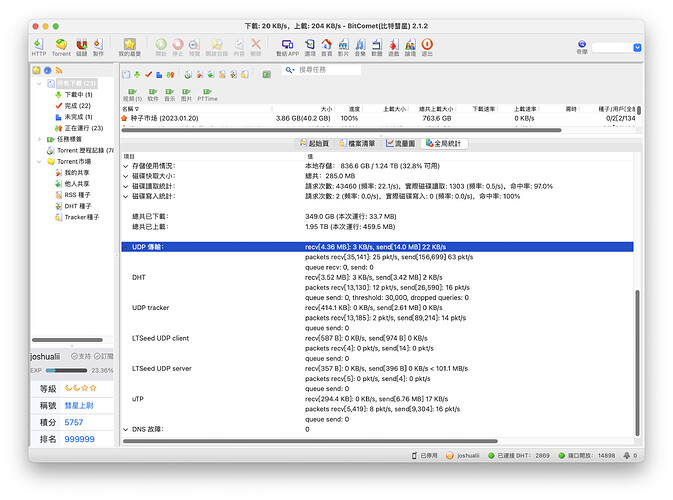Collapse the Torrent市場 tree node
673x500 pixels.
(39, 161)
